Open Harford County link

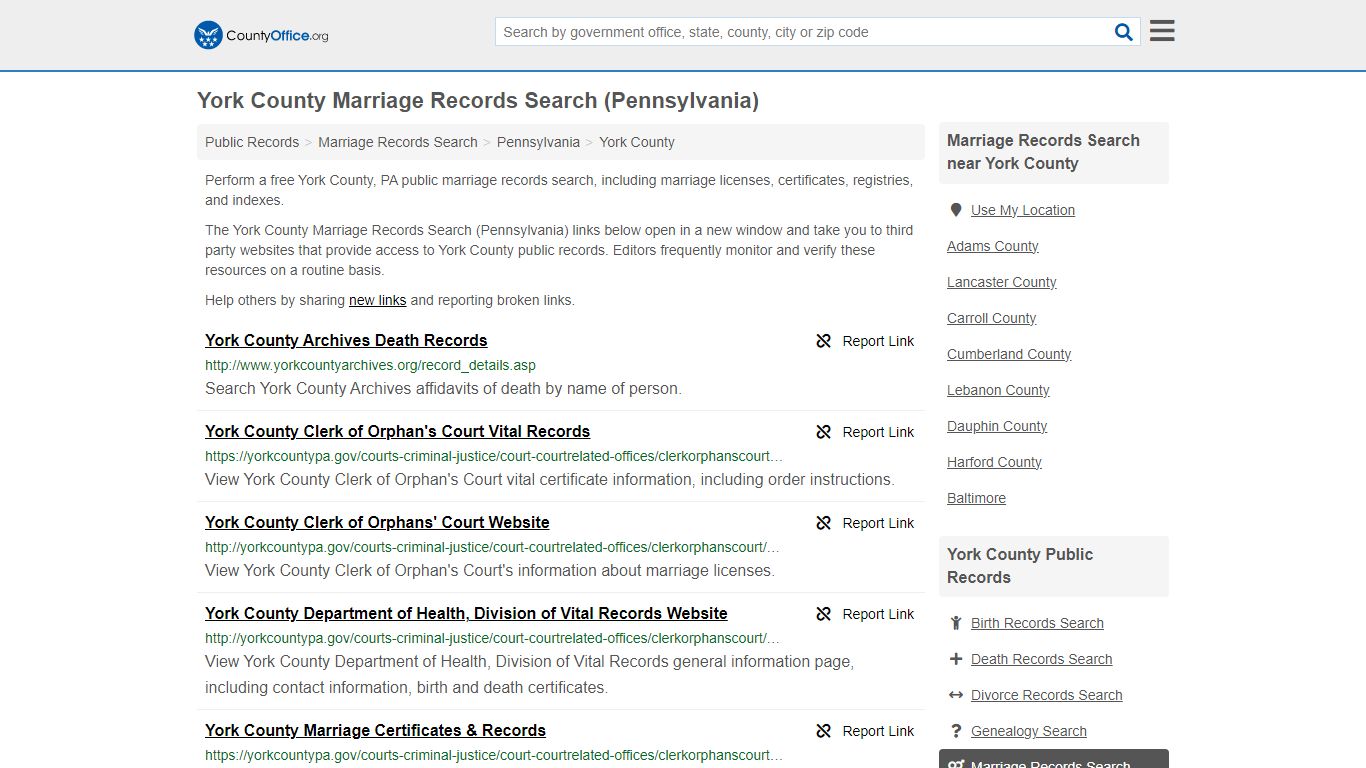coord(994,462)
